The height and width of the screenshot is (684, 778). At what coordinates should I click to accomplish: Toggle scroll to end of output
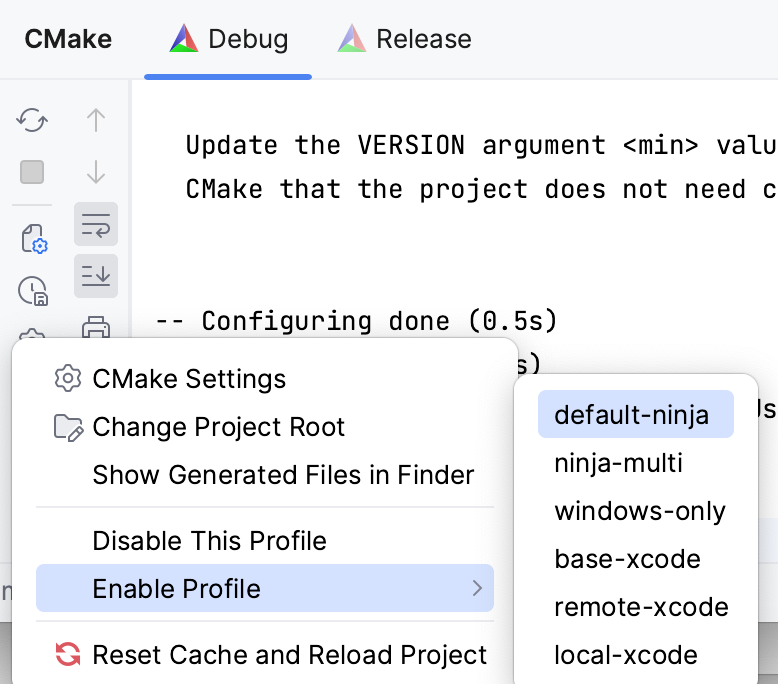[96, 276]
